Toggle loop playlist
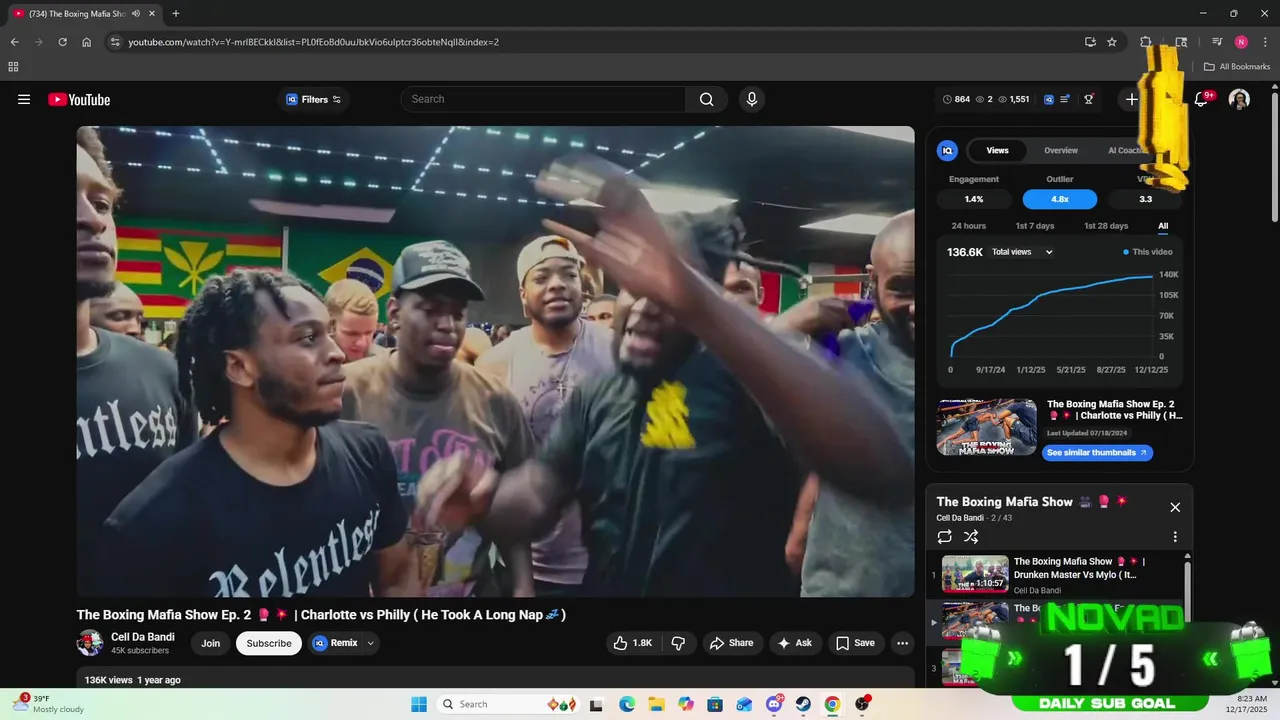The height and width of the screenshot is (720, 1280). (945, 537)
